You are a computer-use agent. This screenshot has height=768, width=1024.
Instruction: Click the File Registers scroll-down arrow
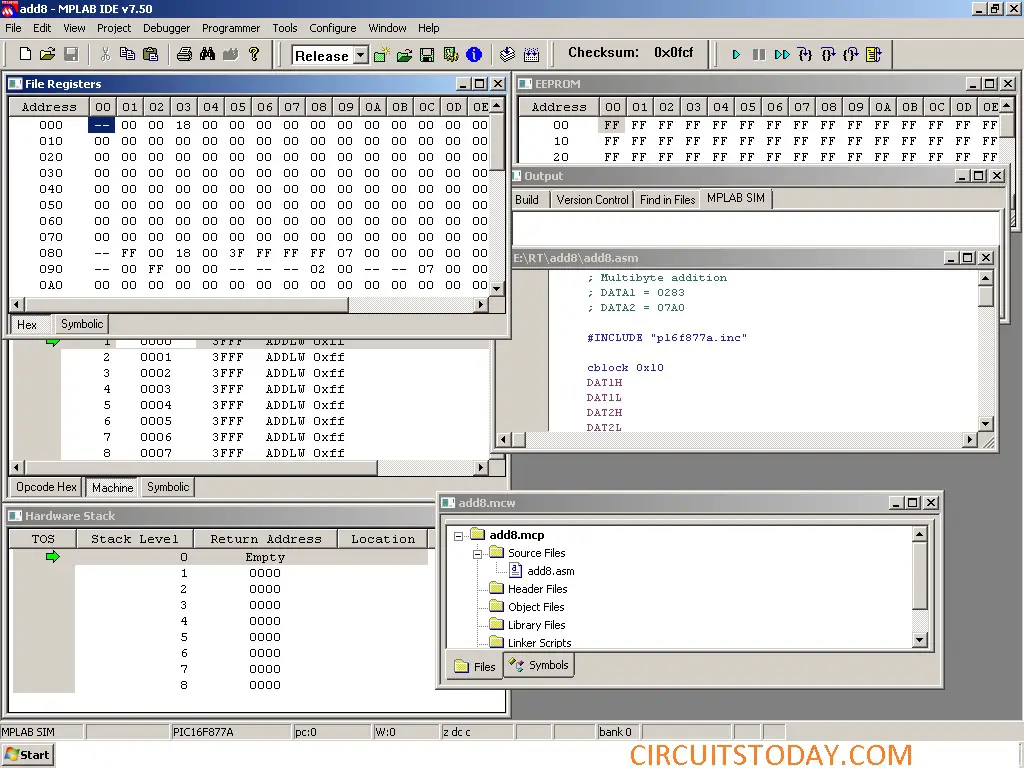click(497, 288)
